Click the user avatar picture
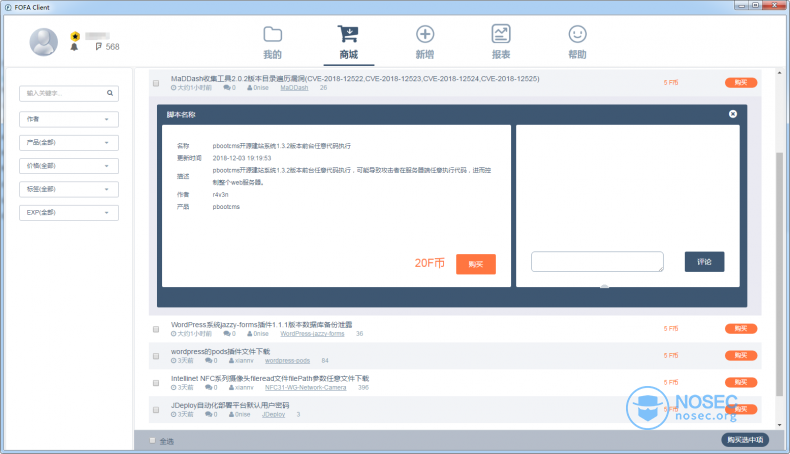Screen dimensions: 790x454 (44, 42)
